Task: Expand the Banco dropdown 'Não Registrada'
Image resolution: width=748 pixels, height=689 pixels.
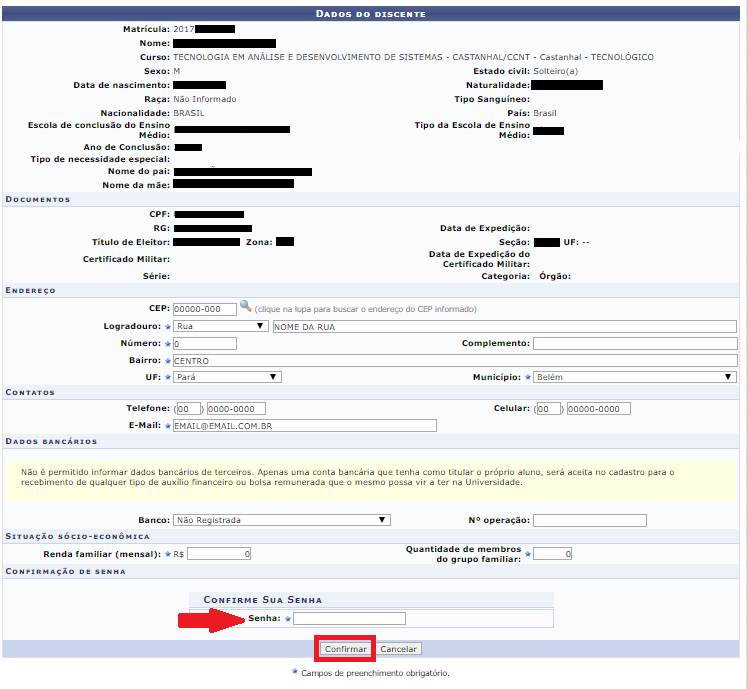Action: 281,520
